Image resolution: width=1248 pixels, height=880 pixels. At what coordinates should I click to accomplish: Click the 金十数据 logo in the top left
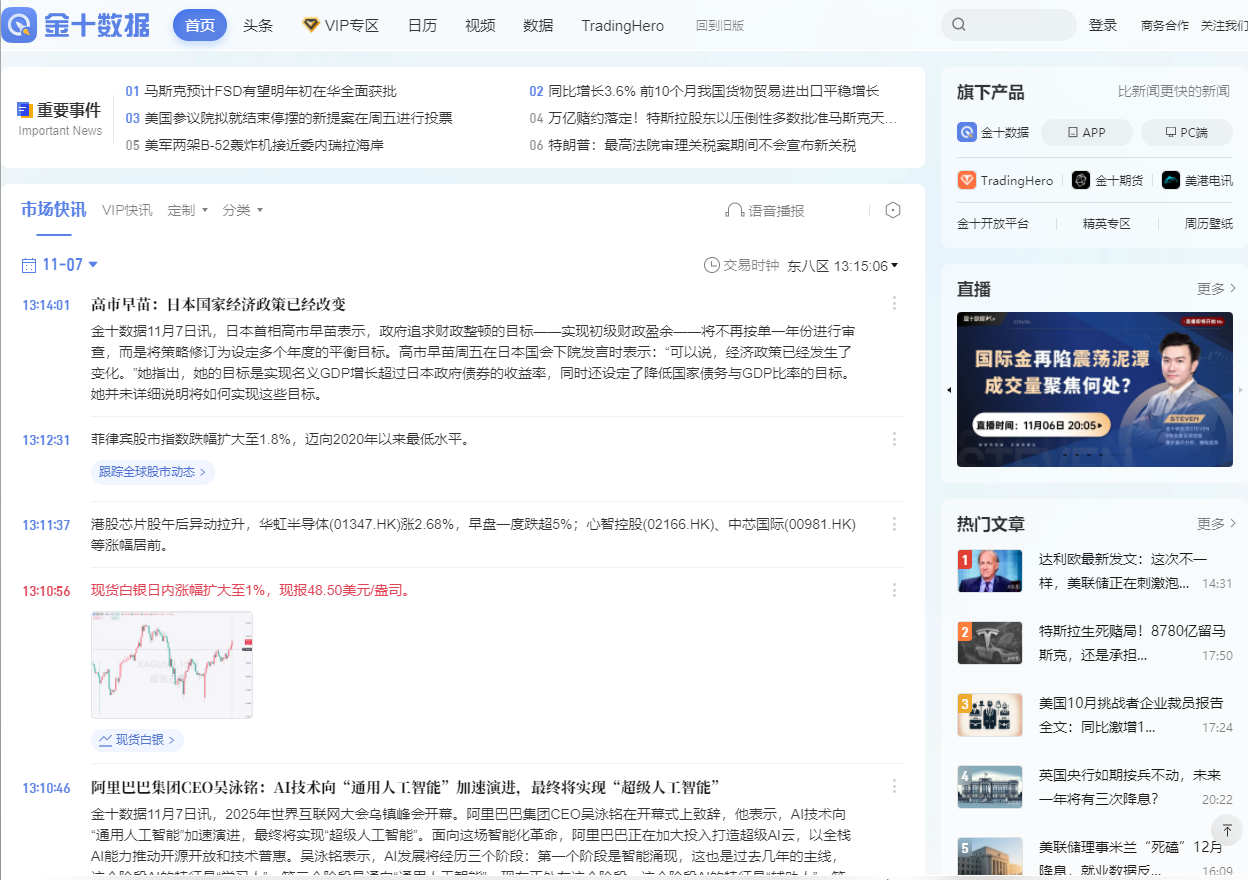click(x=76, y=25)
